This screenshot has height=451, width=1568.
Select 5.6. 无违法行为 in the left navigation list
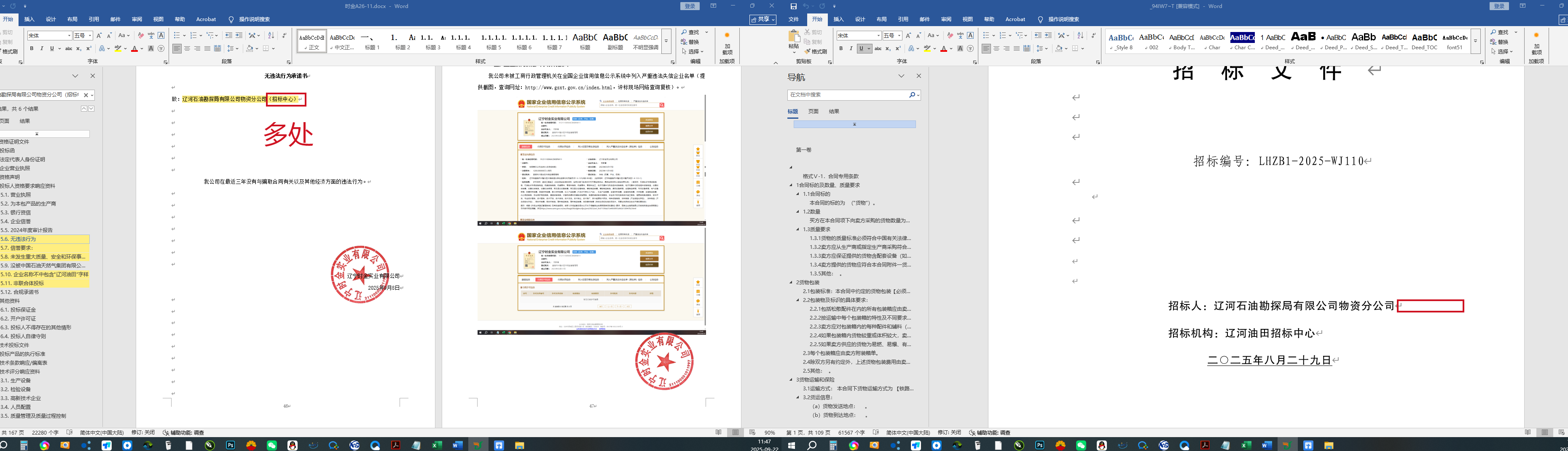(x=44, y=239)
